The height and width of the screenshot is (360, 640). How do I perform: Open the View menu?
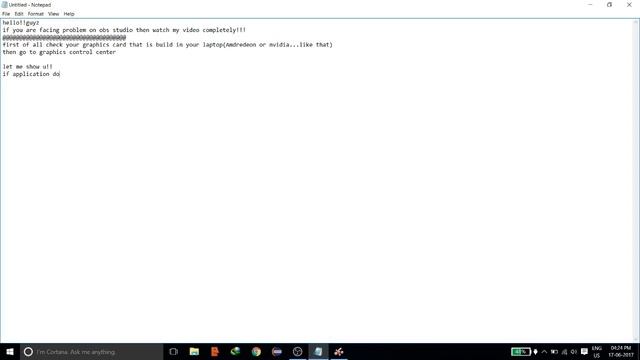click(x=53, y=14)
